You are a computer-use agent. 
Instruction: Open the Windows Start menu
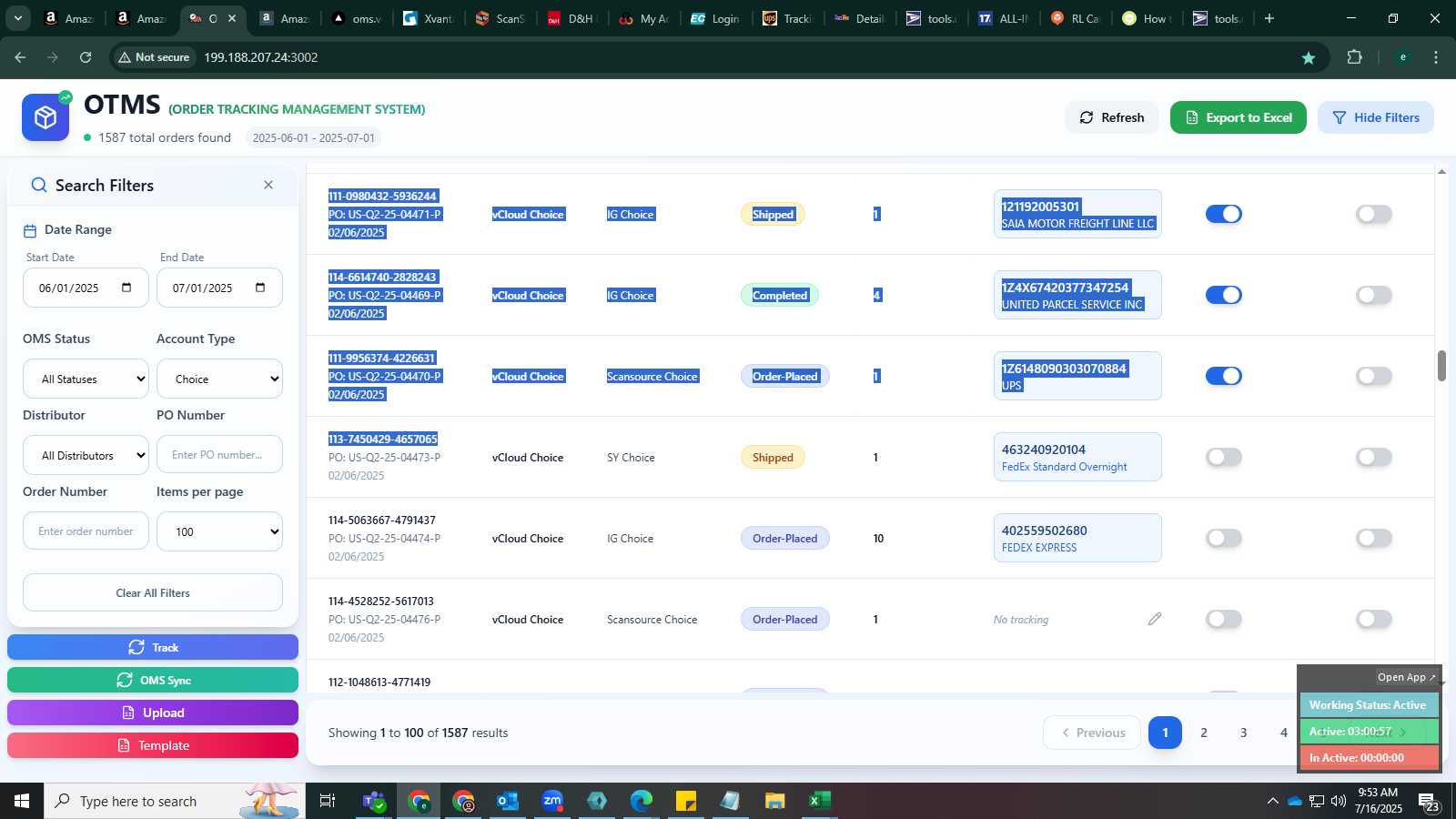[22, 801]
